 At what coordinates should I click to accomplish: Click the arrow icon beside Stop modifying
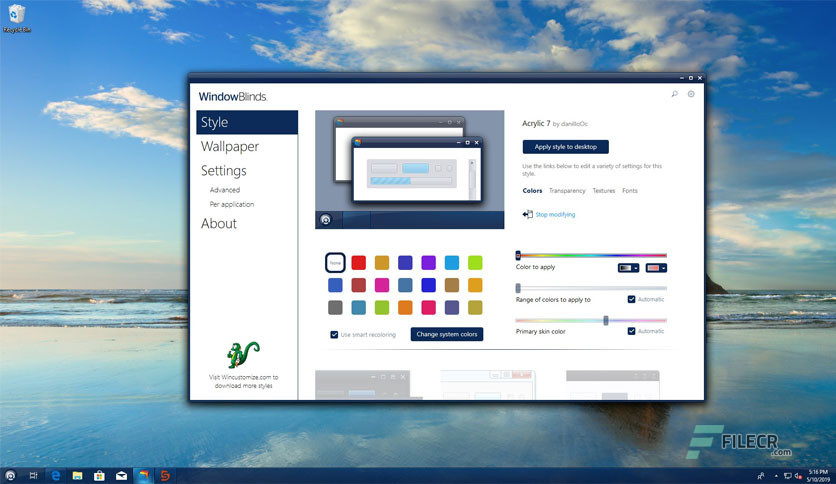coord(527,214)
